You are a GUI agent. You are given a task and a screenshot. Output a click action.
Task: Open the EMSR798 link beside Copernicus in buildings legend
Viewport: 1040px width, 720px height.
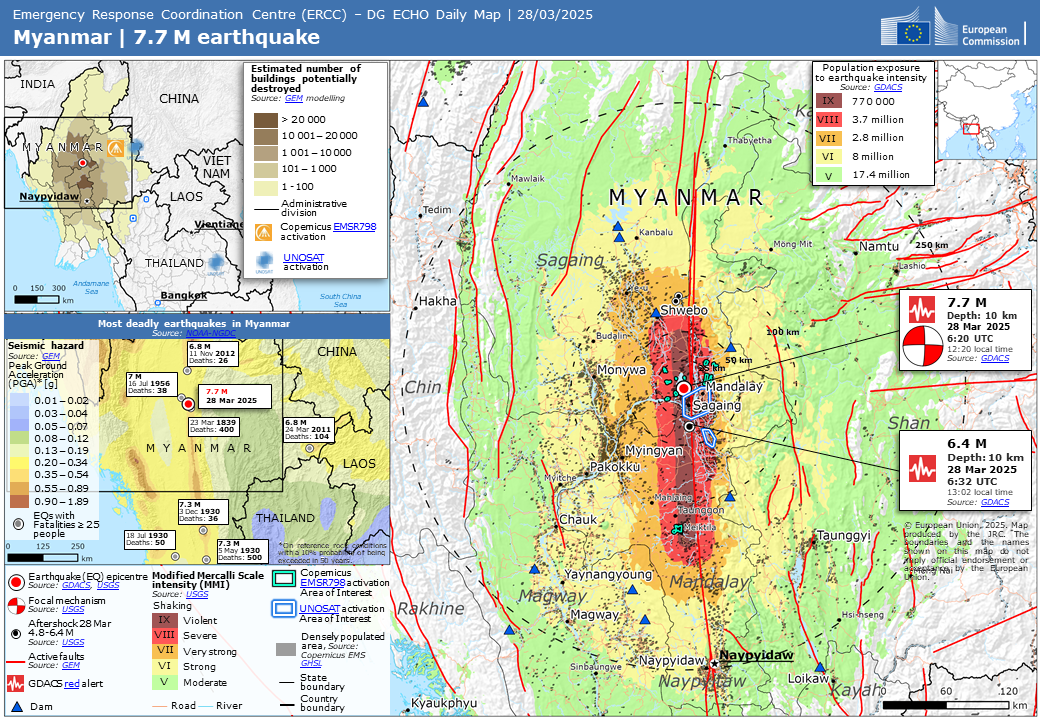(359, 228)
